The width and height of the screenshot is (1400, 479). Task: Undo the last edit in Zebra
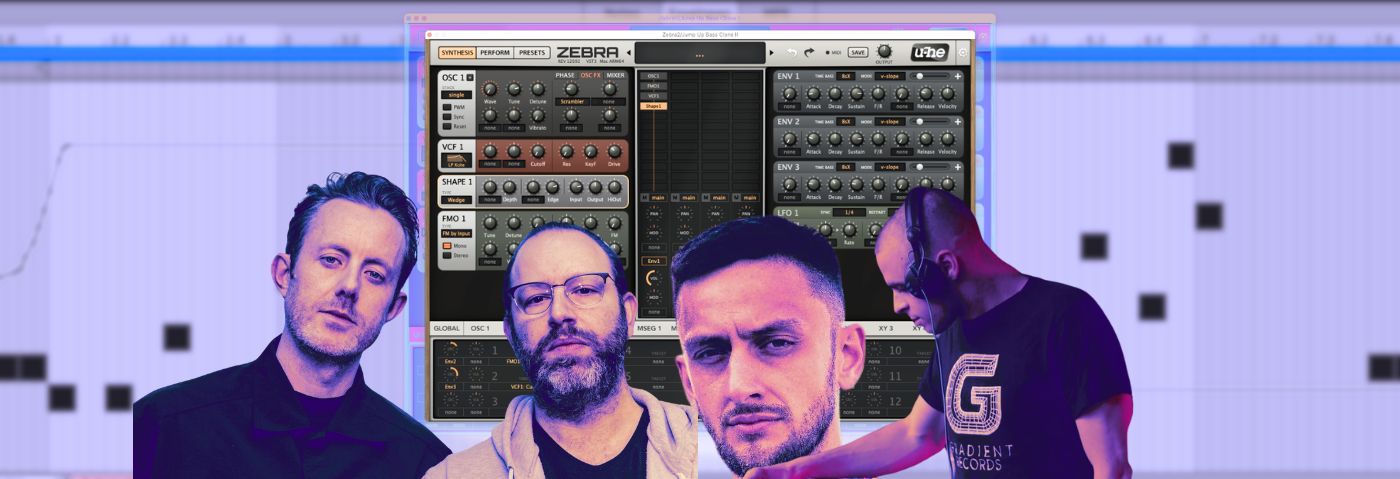[x=792, y=52]
